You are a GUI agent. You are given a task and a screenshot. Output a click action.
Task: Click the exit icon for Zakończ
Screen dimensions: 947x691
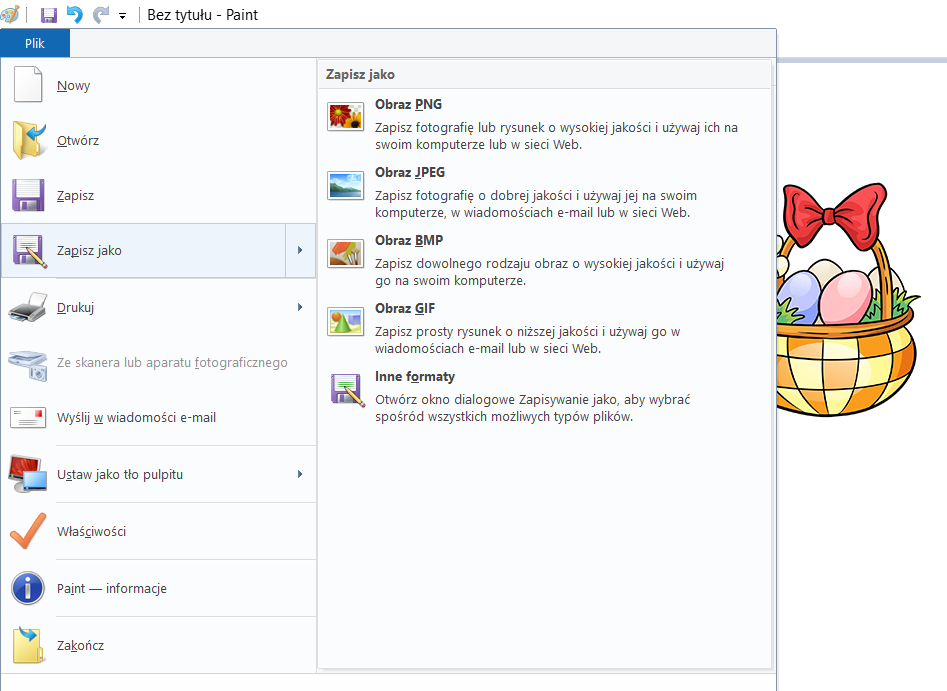point(28,644)
